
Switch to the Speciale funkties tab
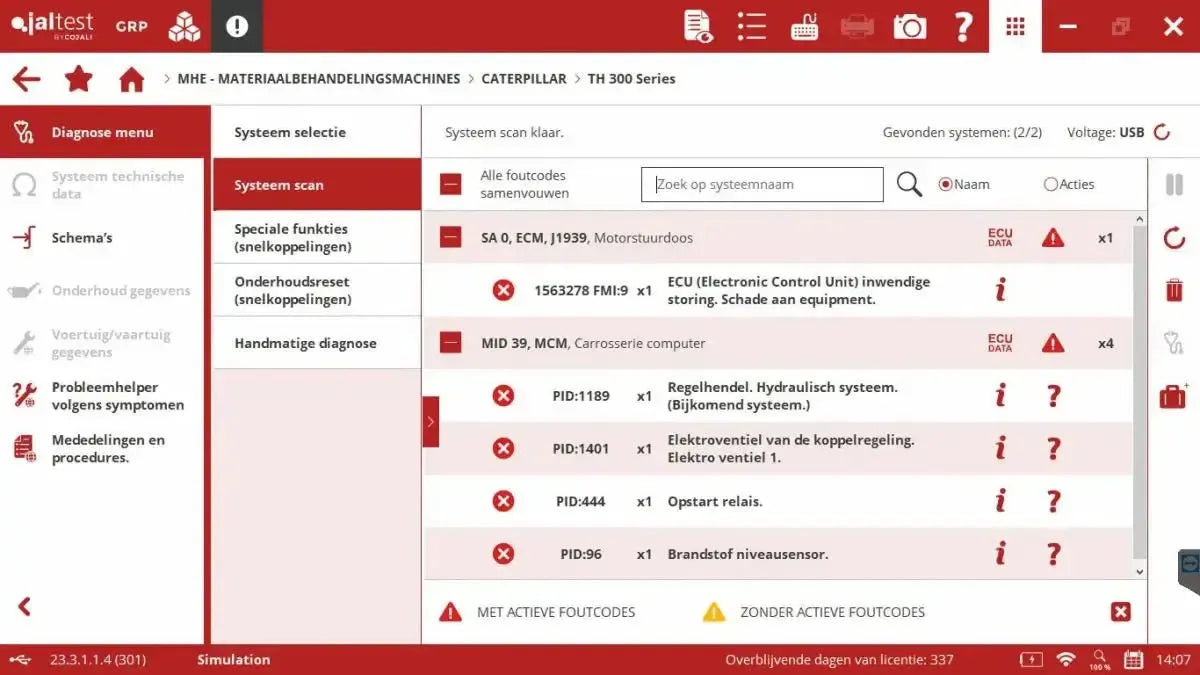point(316,237)
